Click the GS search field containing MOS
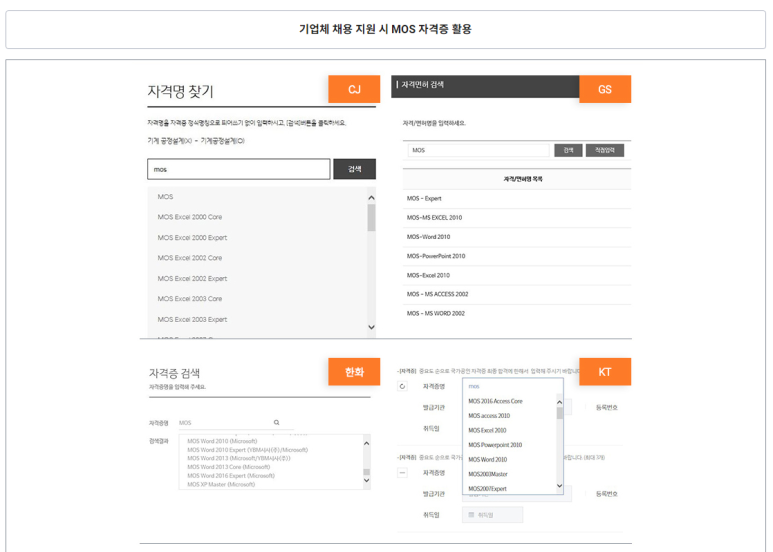The width and height of the screenshot is (773, 552). point(478,150)
